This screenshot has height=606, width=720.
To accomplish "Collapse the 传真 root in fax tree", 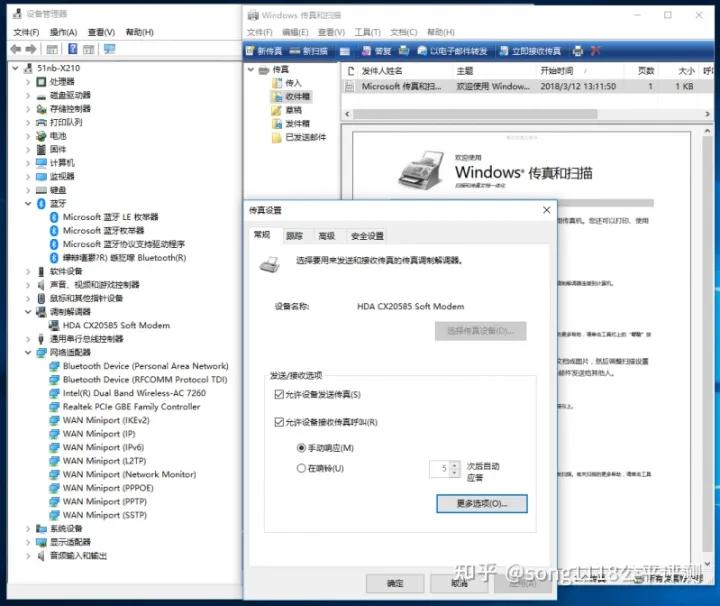I will coord(251,70).
